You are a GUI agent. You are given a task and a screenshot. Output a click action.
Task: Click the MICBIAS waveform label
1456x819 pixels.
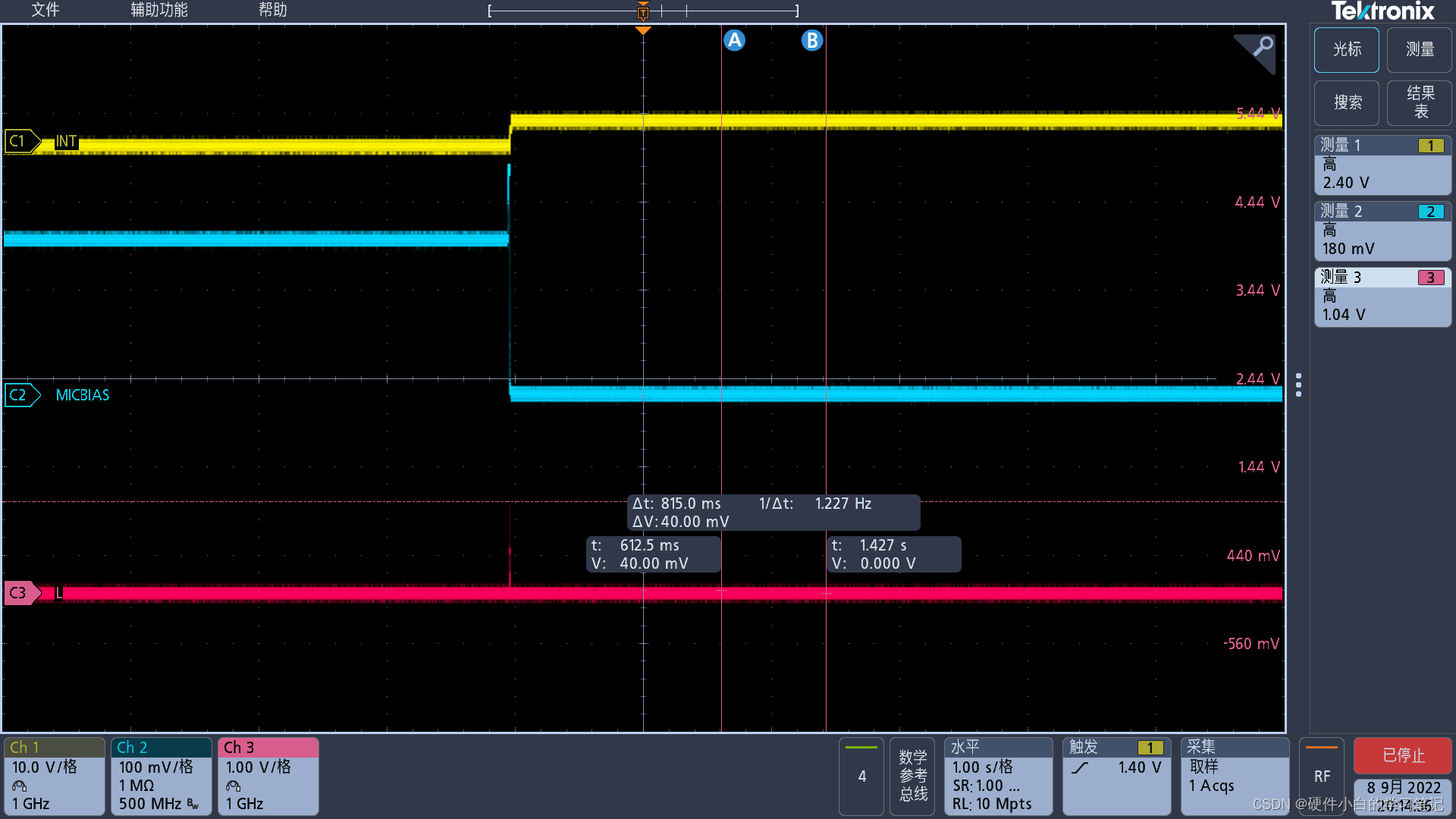83,395
